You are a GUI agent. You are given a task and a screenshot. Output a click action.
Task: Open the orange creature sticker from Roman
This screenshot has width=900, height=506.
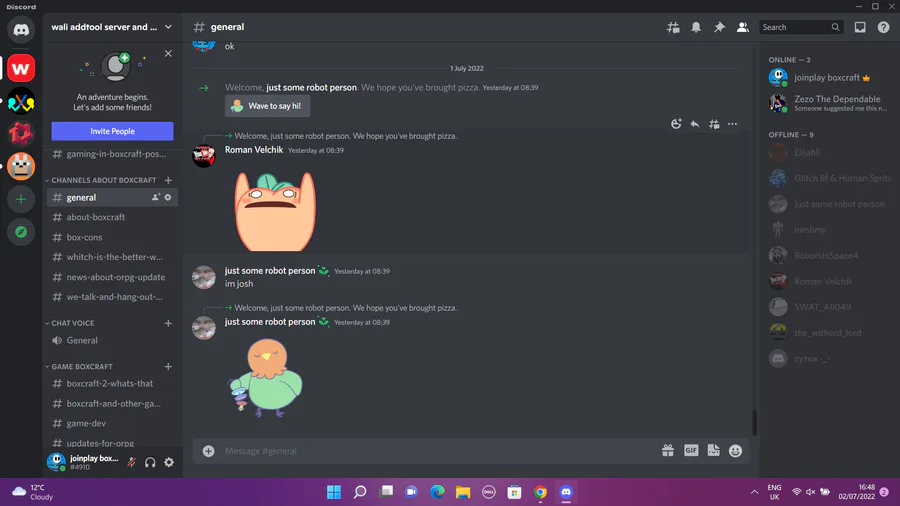point(274,211)
